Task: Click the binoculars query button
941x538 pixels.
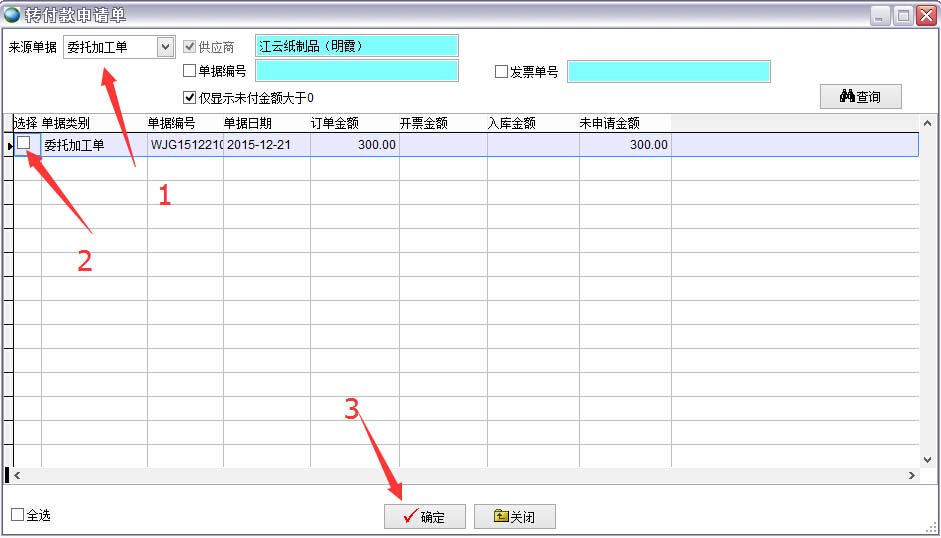Action: point(860,96)
